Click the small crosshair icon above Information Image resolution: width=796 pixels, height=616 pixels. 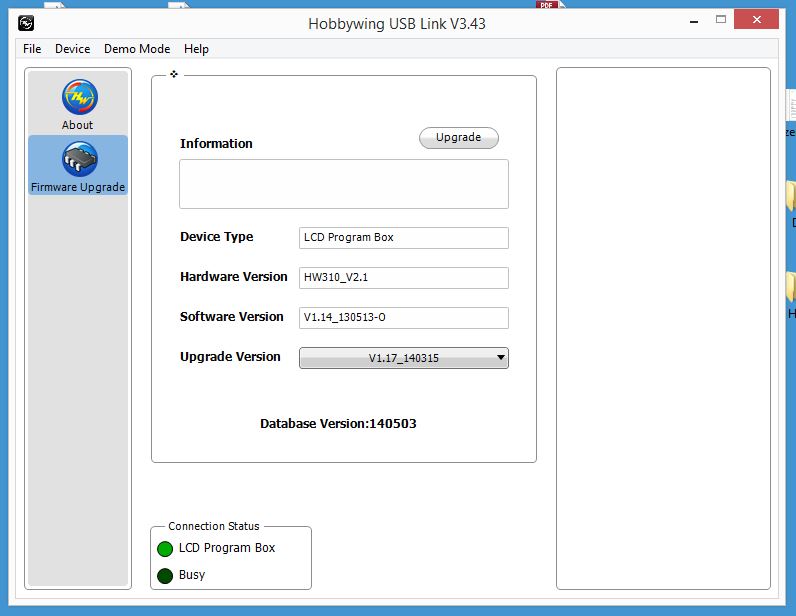[174, 74]
